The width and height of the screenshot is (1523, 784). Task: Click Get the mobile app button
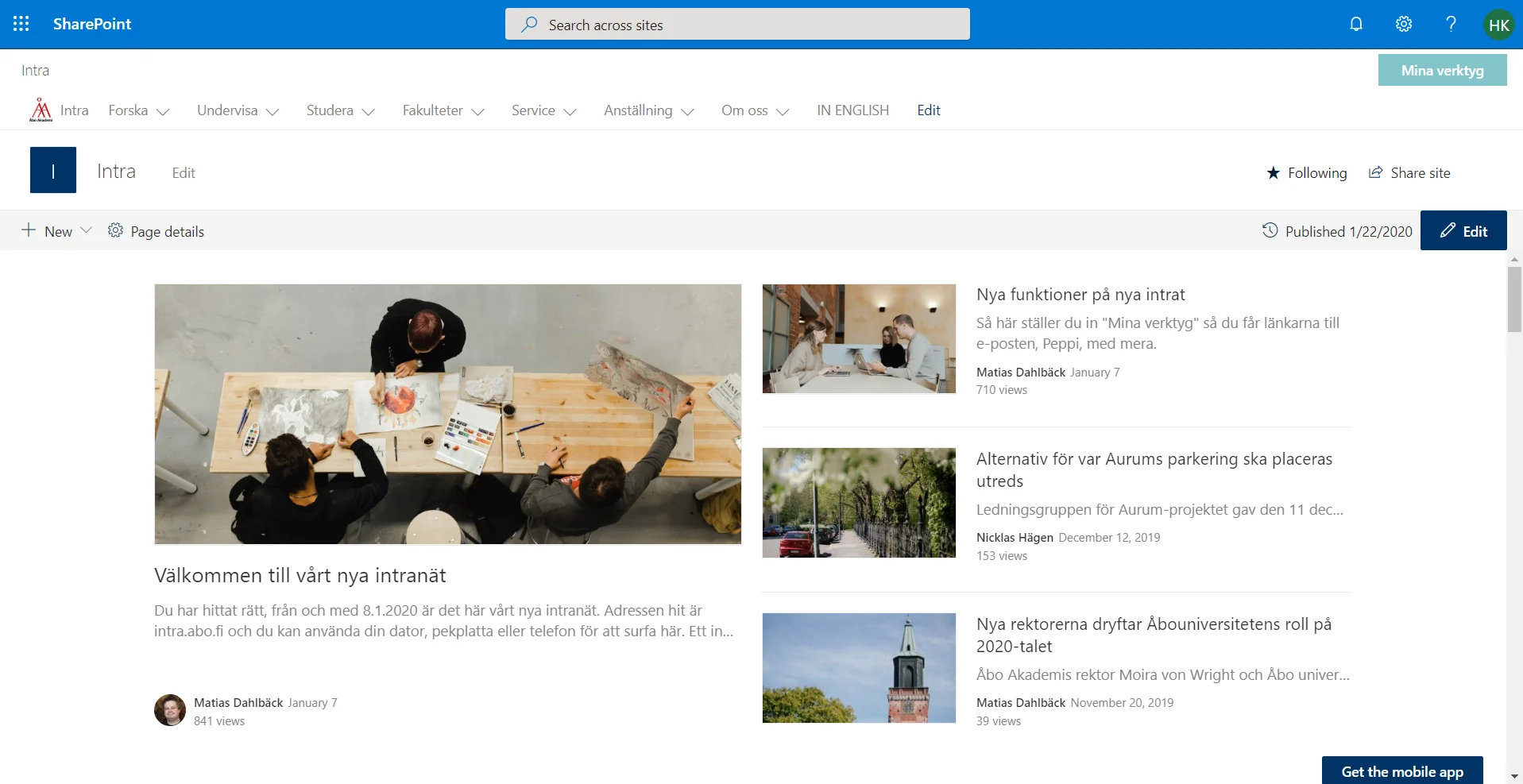pyautogui.click(x=1402, y=770)
